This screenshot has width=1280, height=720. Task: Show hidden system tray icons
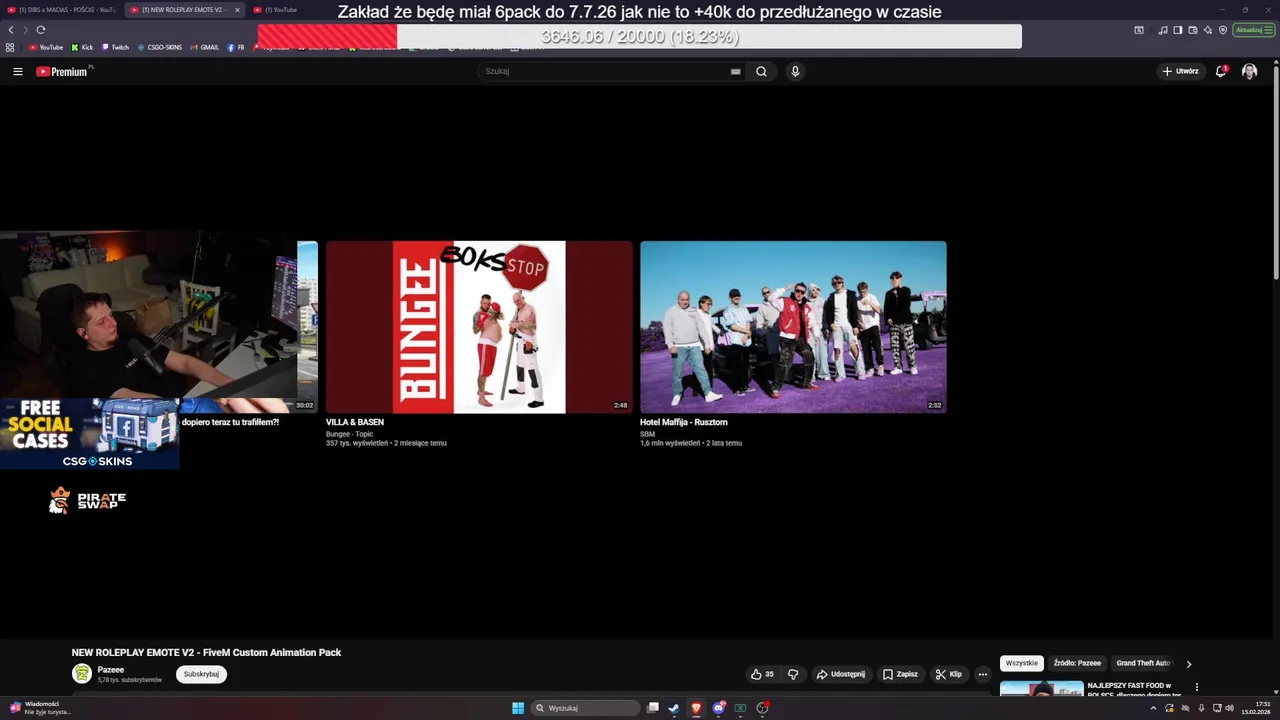click(x=1153, y=708)
